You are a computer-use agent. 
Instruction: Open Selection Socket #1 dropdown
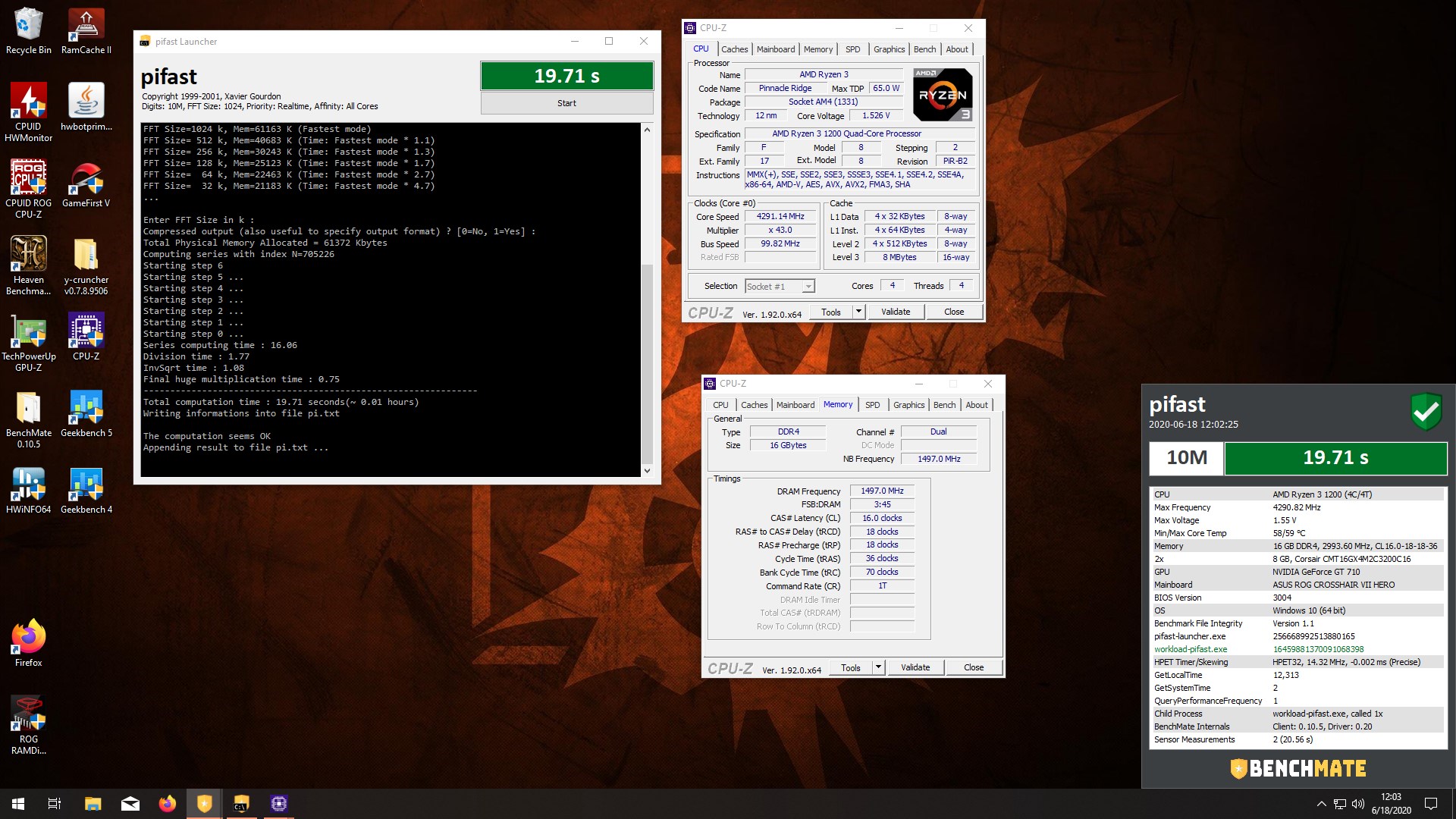tap(780, 286)
